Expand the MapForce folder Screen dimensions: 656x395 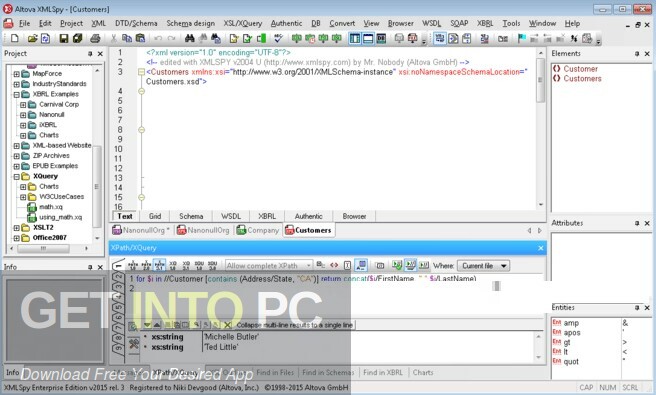(16, 74)
